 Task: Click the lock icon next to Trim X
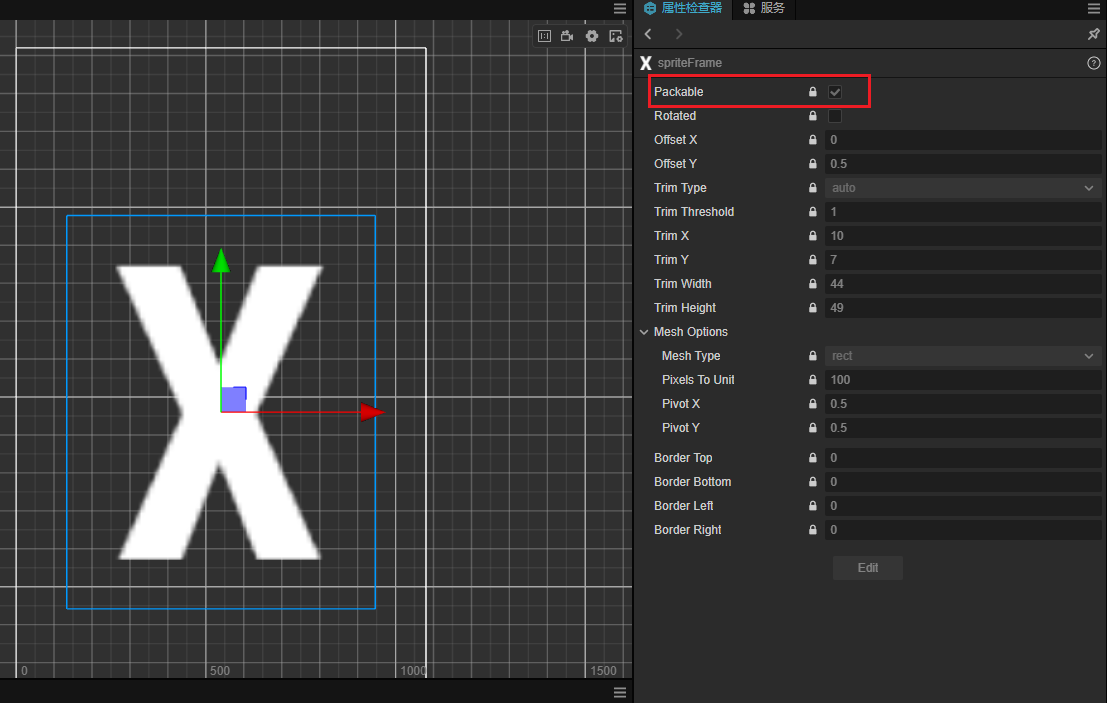point(813,236)
